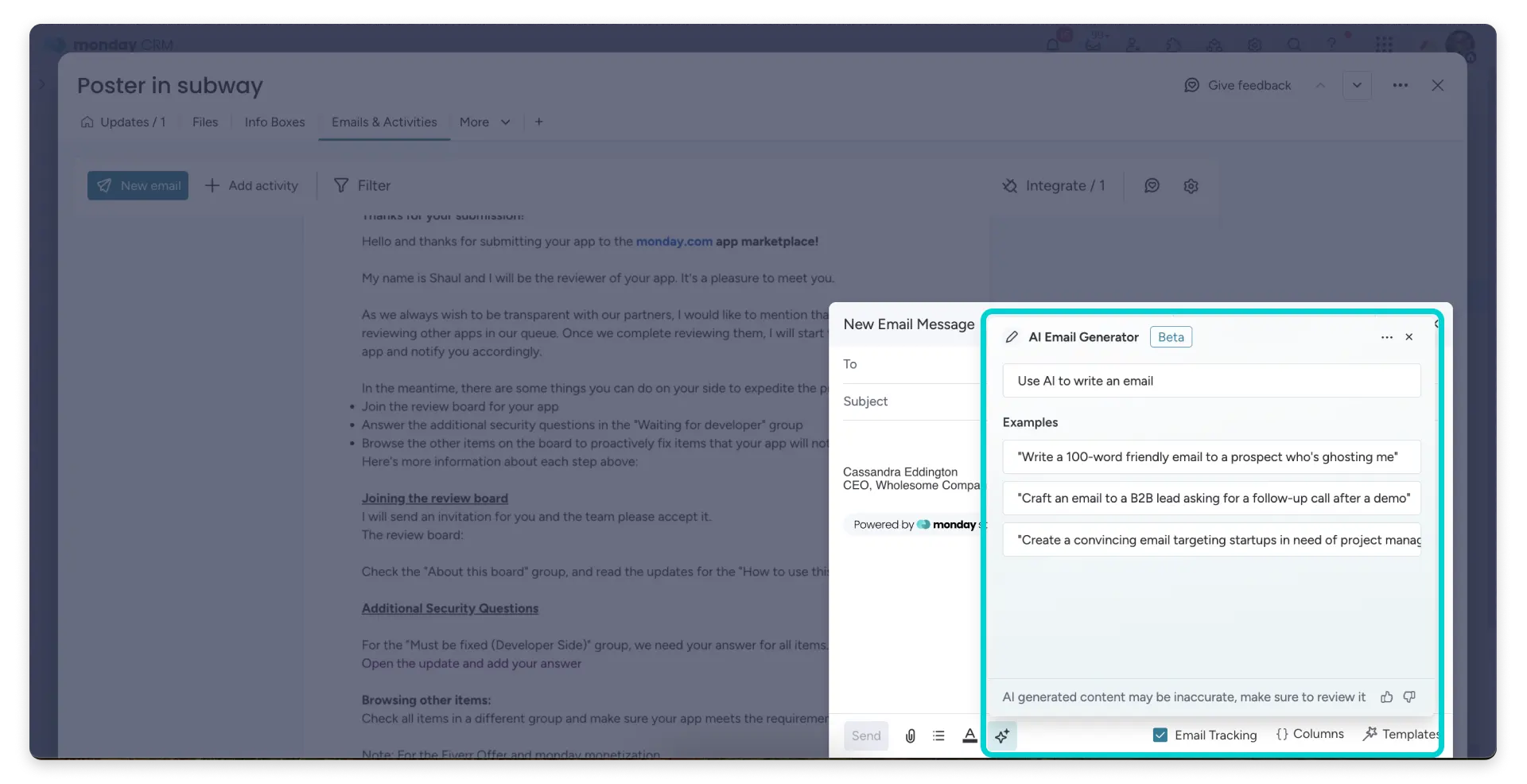1527x784 pixels.
Task: Go to next item with down chevron
Action: pyautogui.click(x=1357, y=85)
